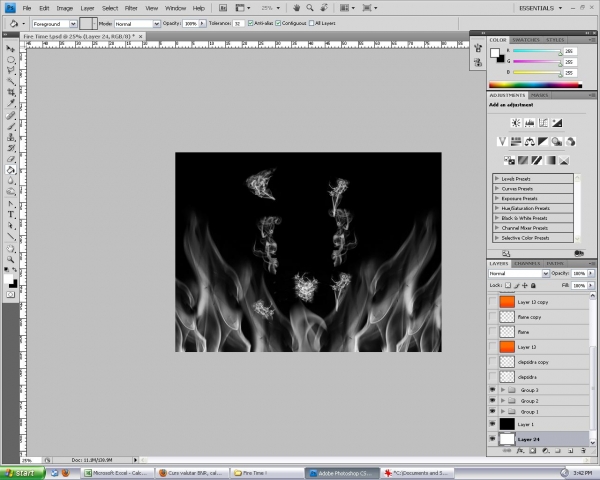Select the Line shape tool
Viewport: 600px width, 480px height.
pyautogui.click(x=11, y=236)
